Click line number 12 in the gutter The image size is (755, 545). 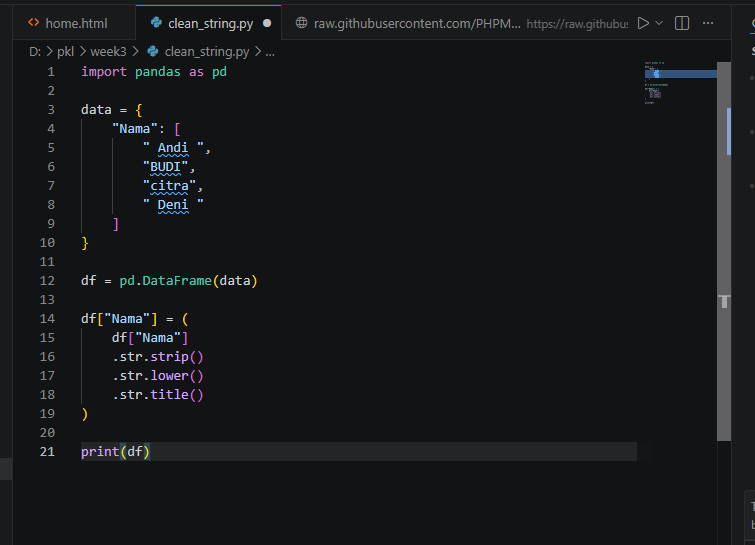(x=47, y=281)
